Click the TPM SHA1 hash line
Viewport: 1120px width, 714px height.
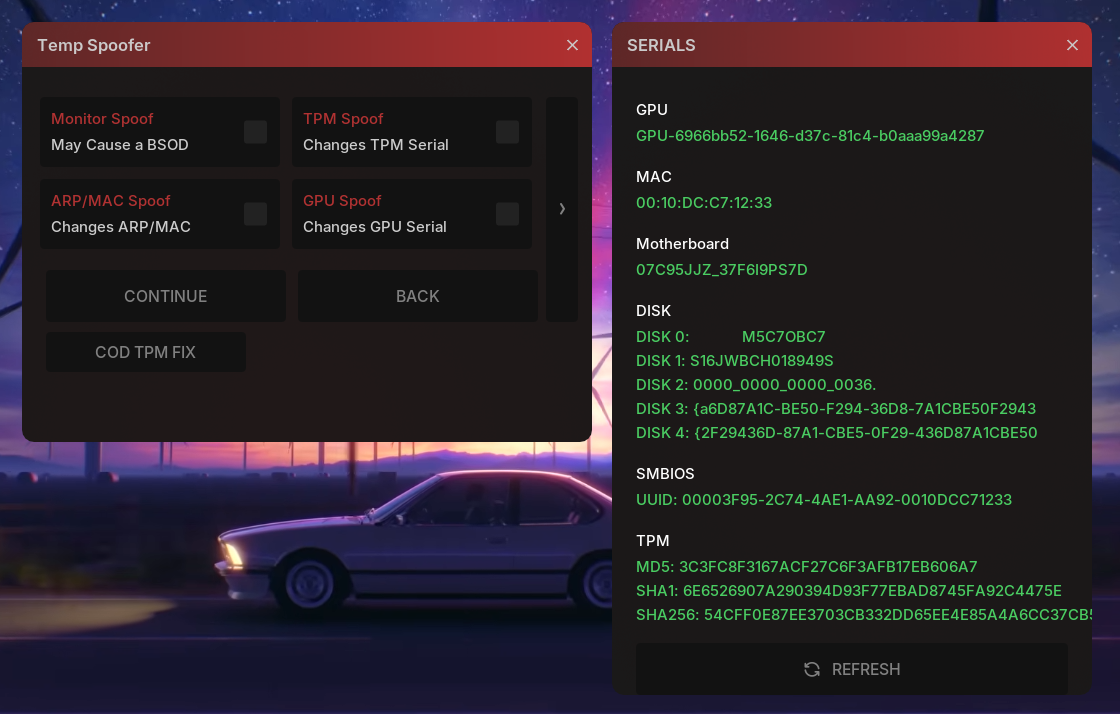pos(849,591)
